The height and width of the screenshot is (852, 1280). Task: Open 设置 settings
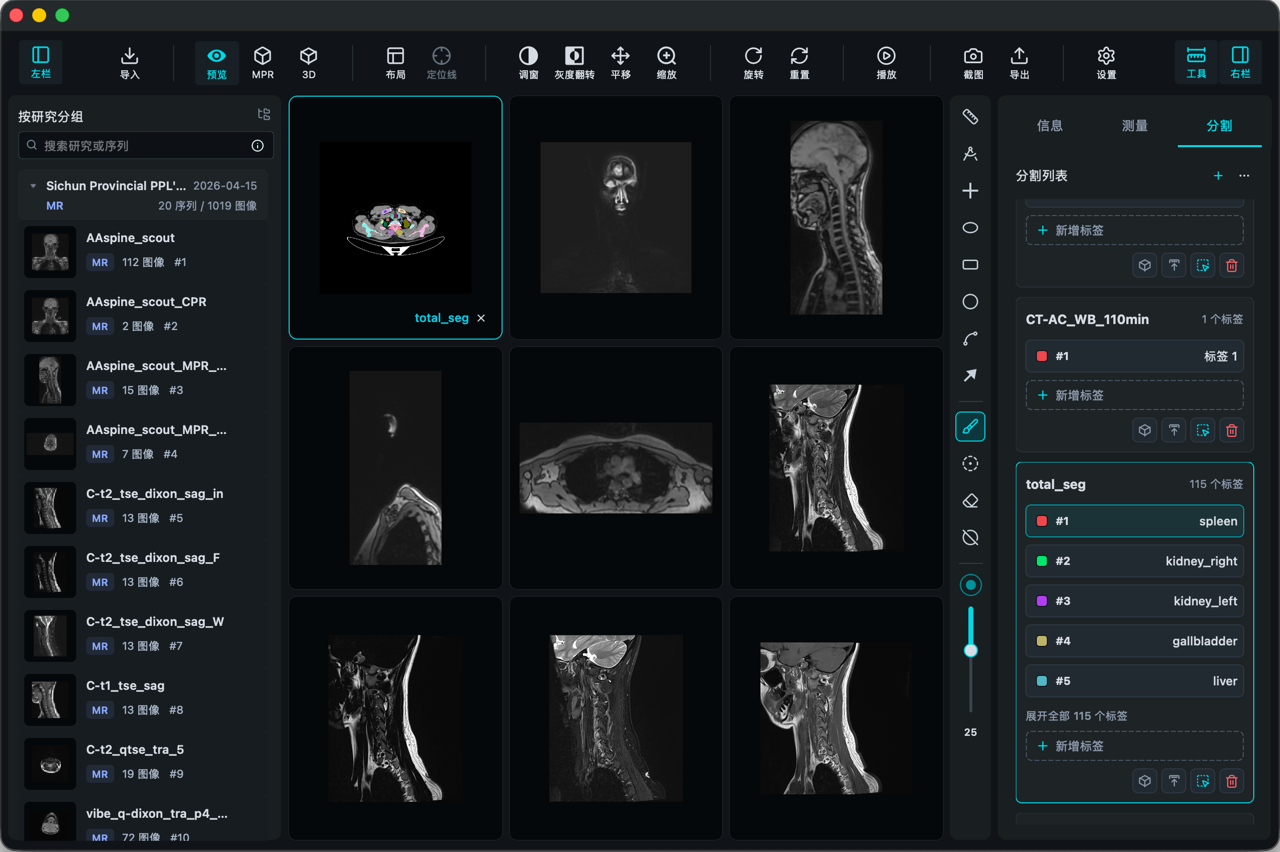[1106, 62]
